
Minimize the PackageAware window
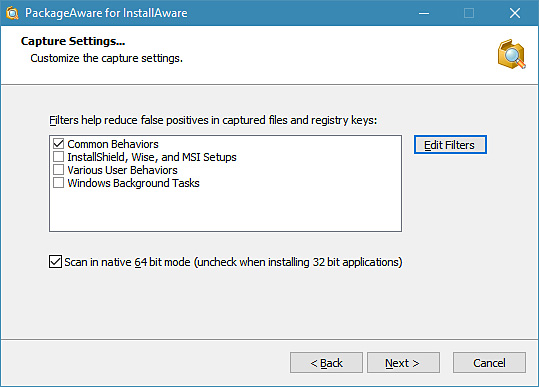[x=424, y=13]
